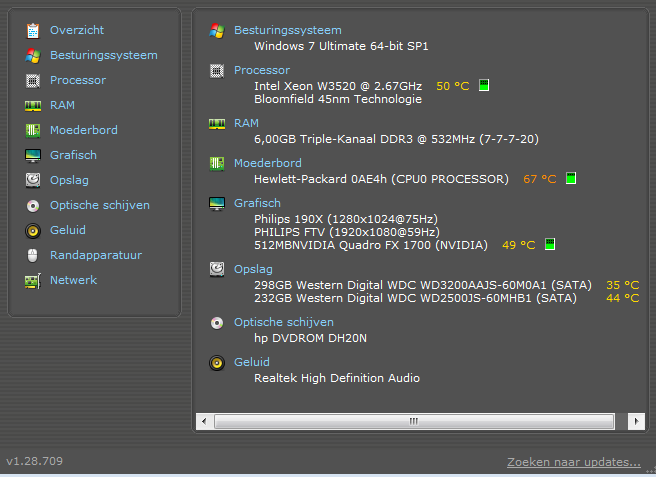Click the Besturingssysteem heading link in summary
Screen dimensions: 656x477
pos(288,30)
